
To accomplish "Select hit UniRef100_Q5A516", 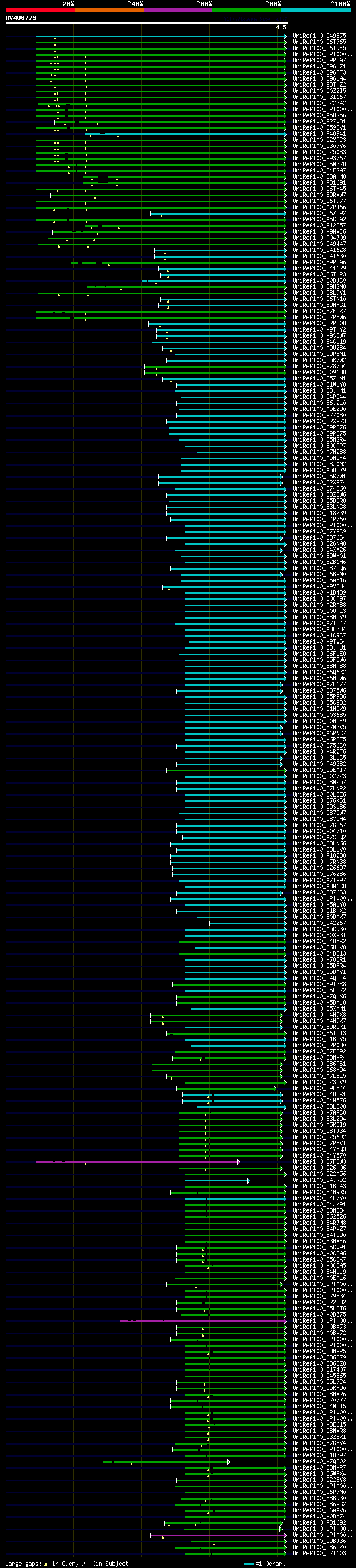I will pos(319,580).
